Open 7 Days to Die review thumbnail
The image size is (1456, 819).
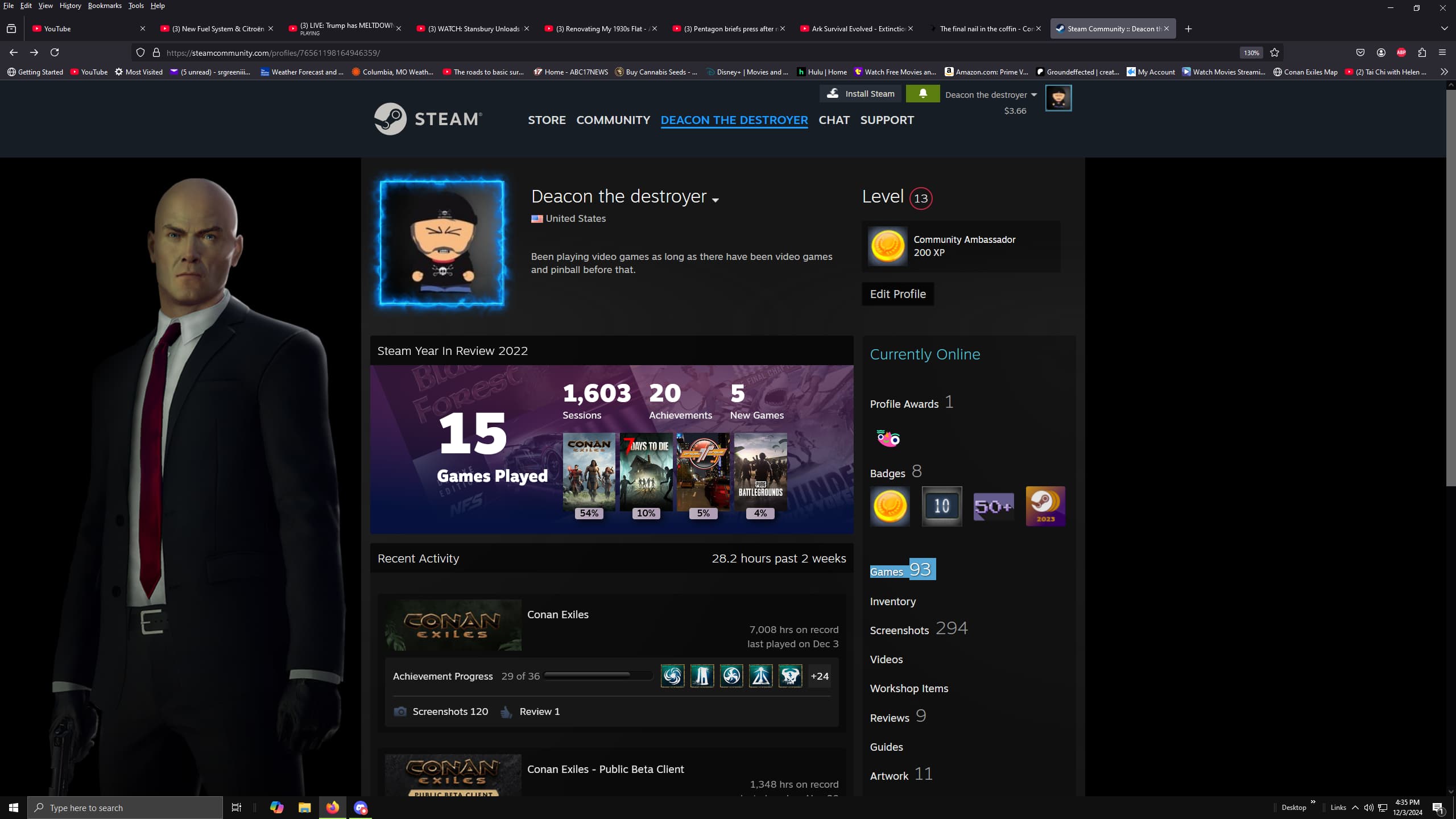(x=646, y=472)
